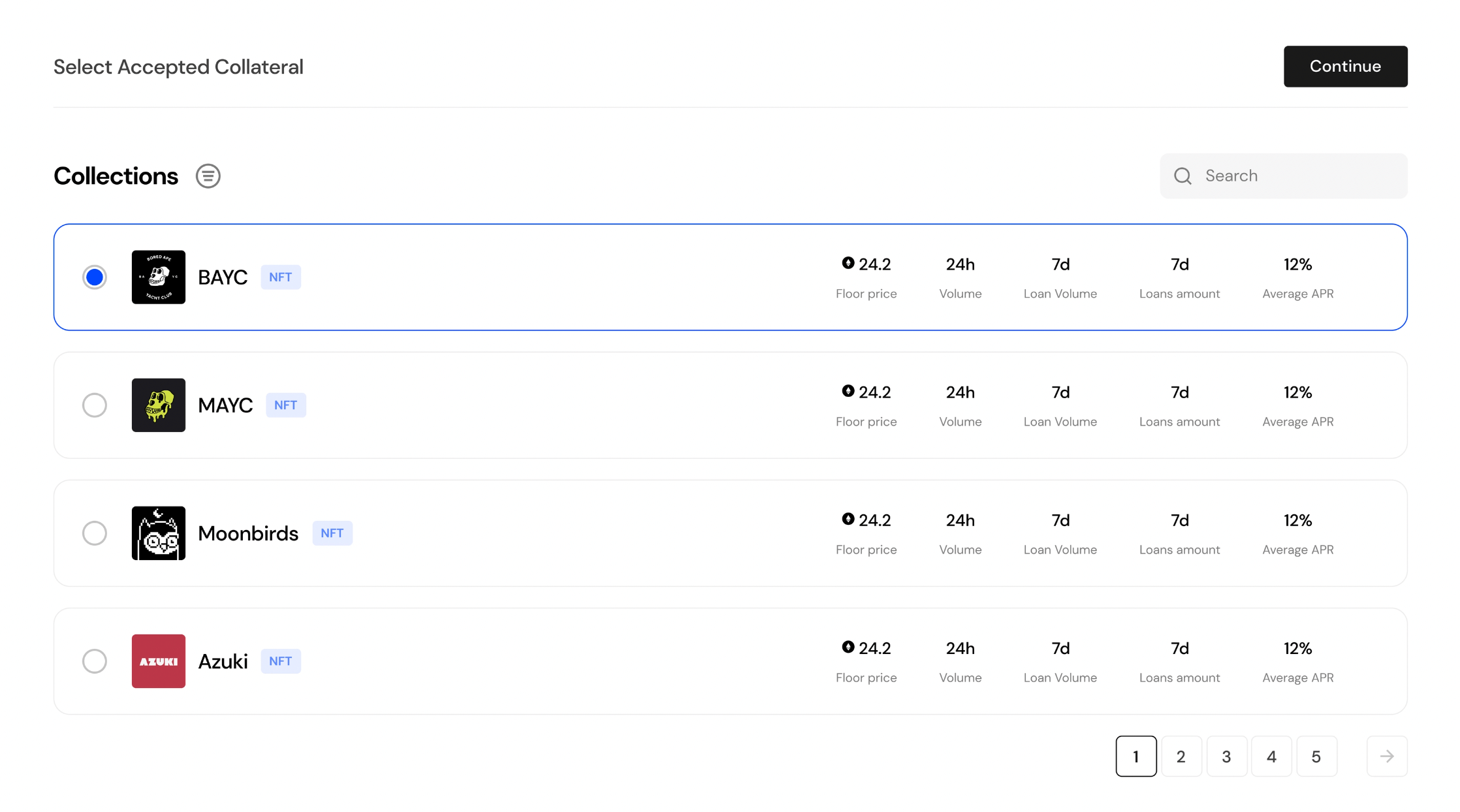Viewport: 1460px width, 812px height.
Task: Click the NFT tag next to Moonbirds
Action: [332, 533]
